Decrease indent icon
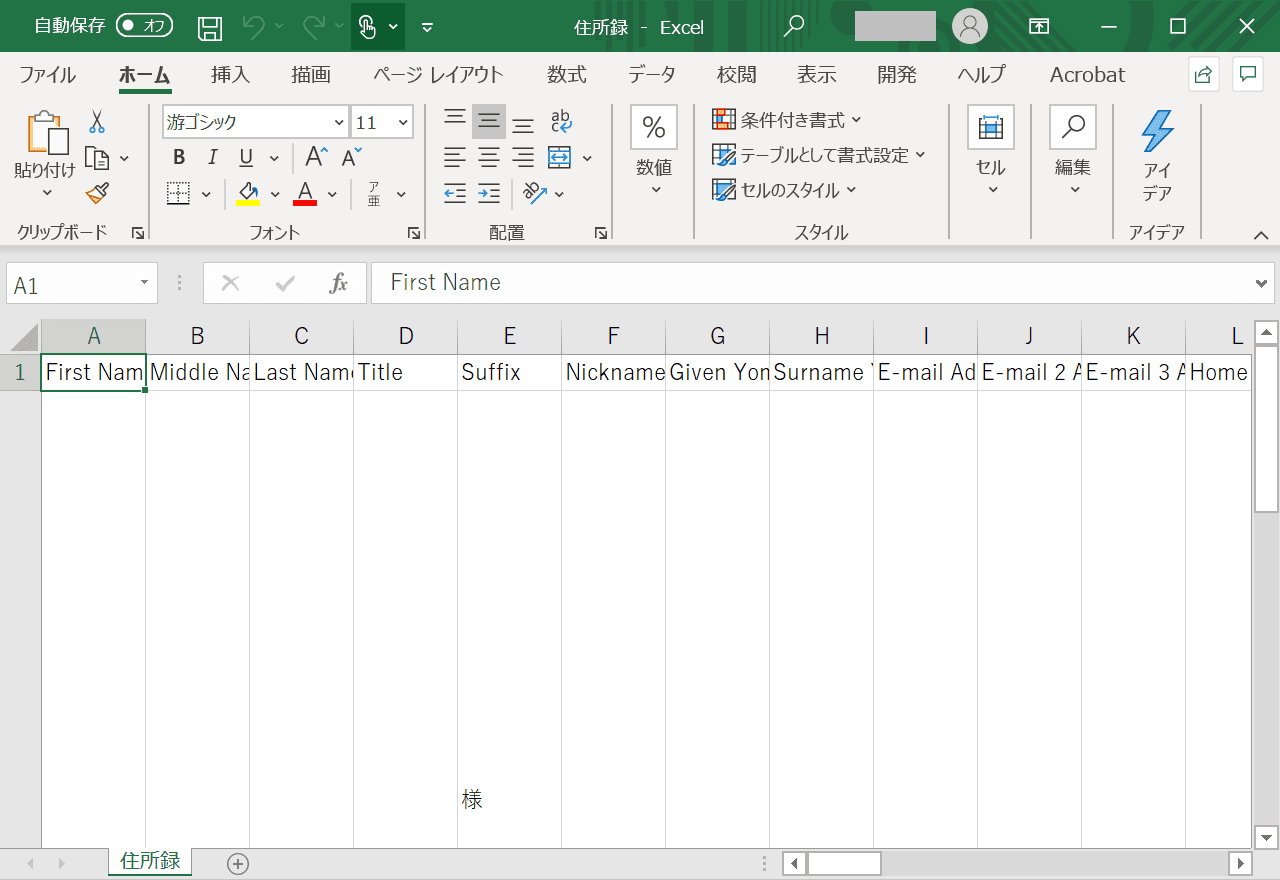Image resolution: width=1280 pixels, height=880 pixels. click(x=455, y=193)
